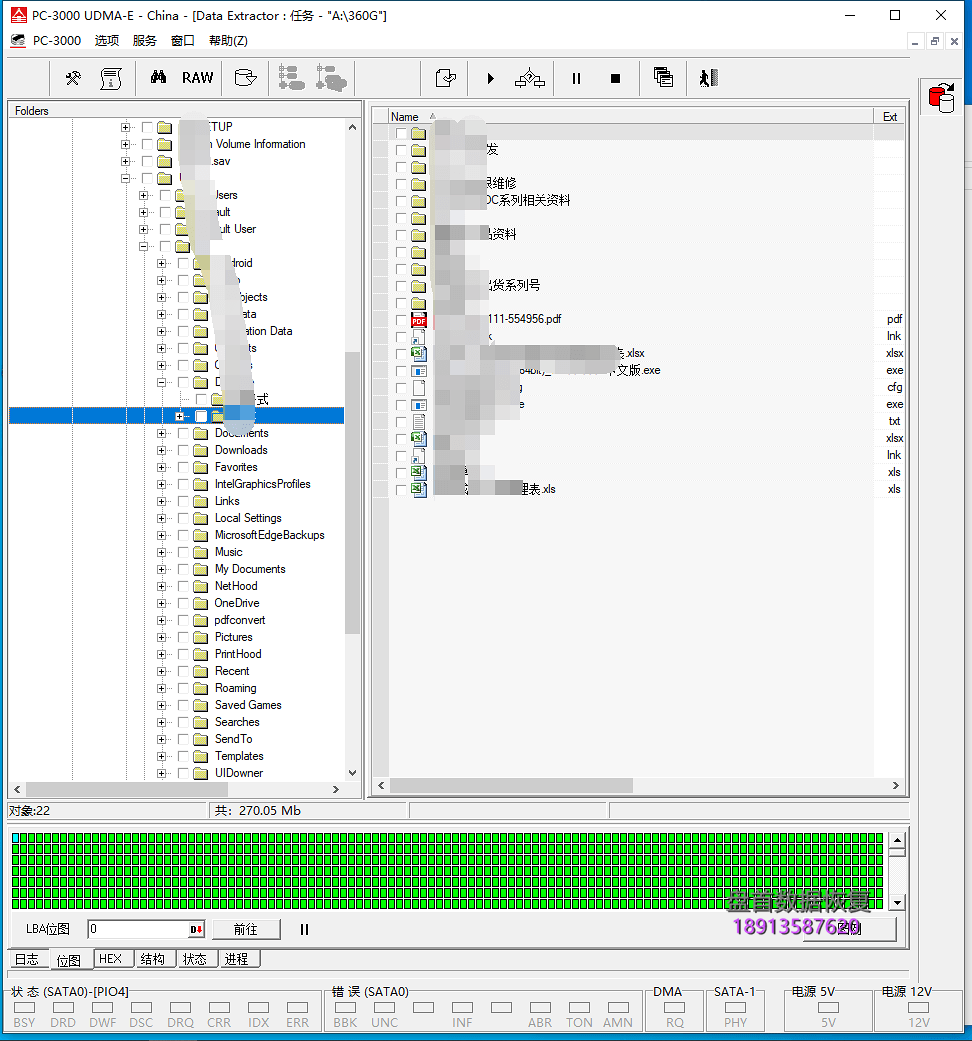Viewport: 972px width, 1041px height.
Task: Click the binoculars search icon
Action: coord(158,78)
